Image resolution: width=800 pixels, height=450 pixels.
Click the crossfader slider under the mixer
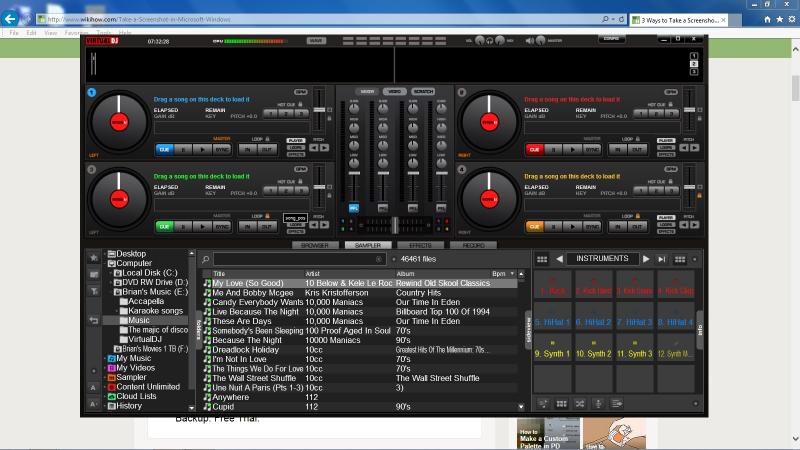click(395, 226)
